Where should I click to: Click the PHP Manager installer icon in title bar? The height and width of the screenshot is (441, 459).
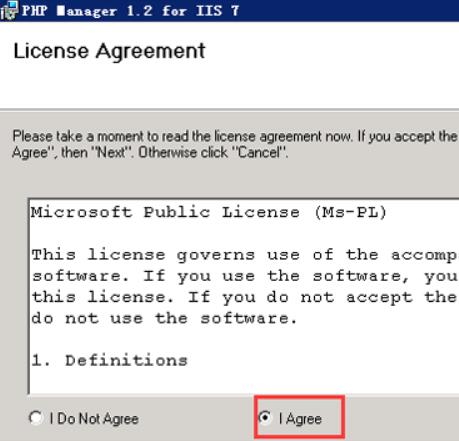(x=9, y=10)
